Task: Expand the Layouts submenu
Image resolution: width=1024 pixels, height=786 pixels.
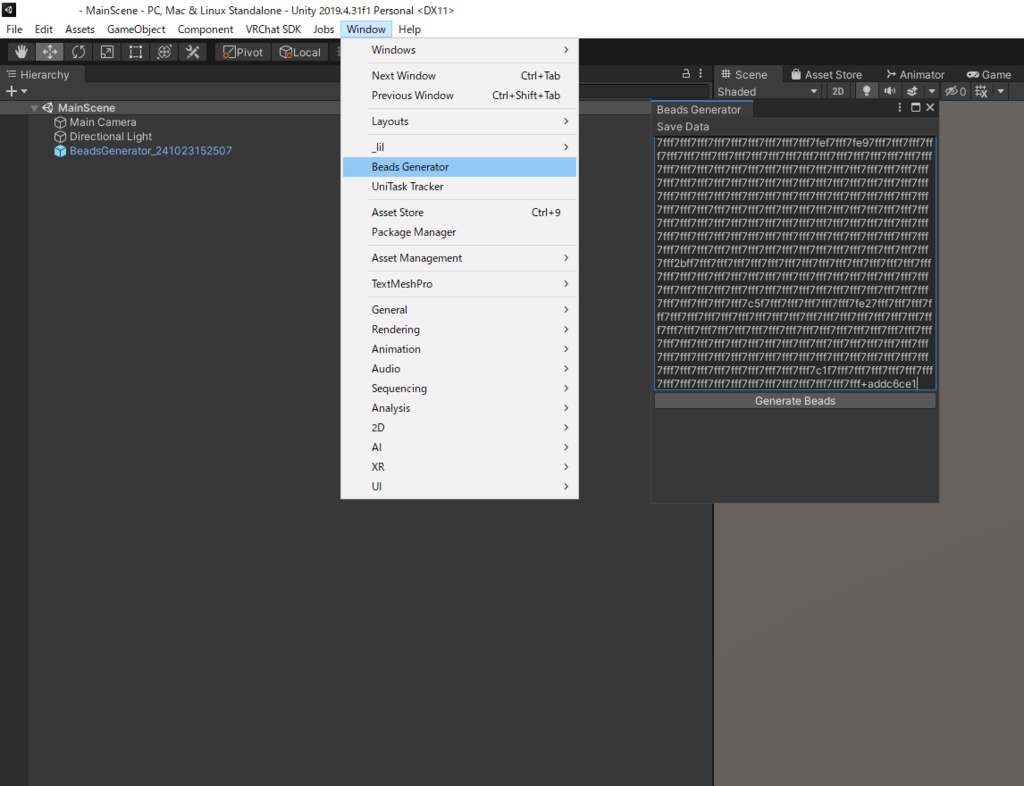Action: tap(460, 121)
